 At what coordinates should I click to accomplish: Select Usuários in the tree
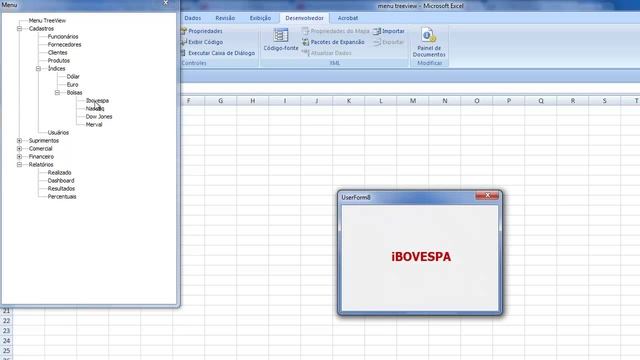[58, 133]
